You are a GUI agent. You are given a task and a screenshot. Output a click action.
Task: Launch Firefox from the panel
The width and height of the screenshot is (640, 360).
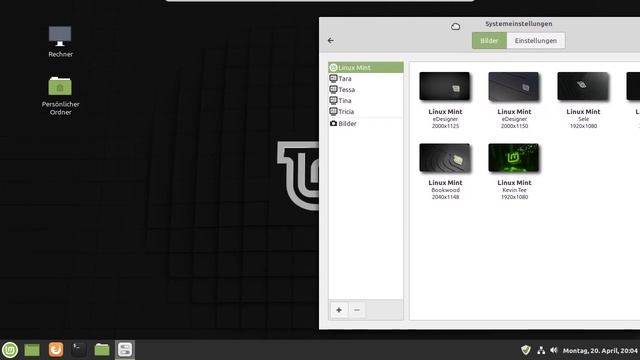(x=56, y=350)
